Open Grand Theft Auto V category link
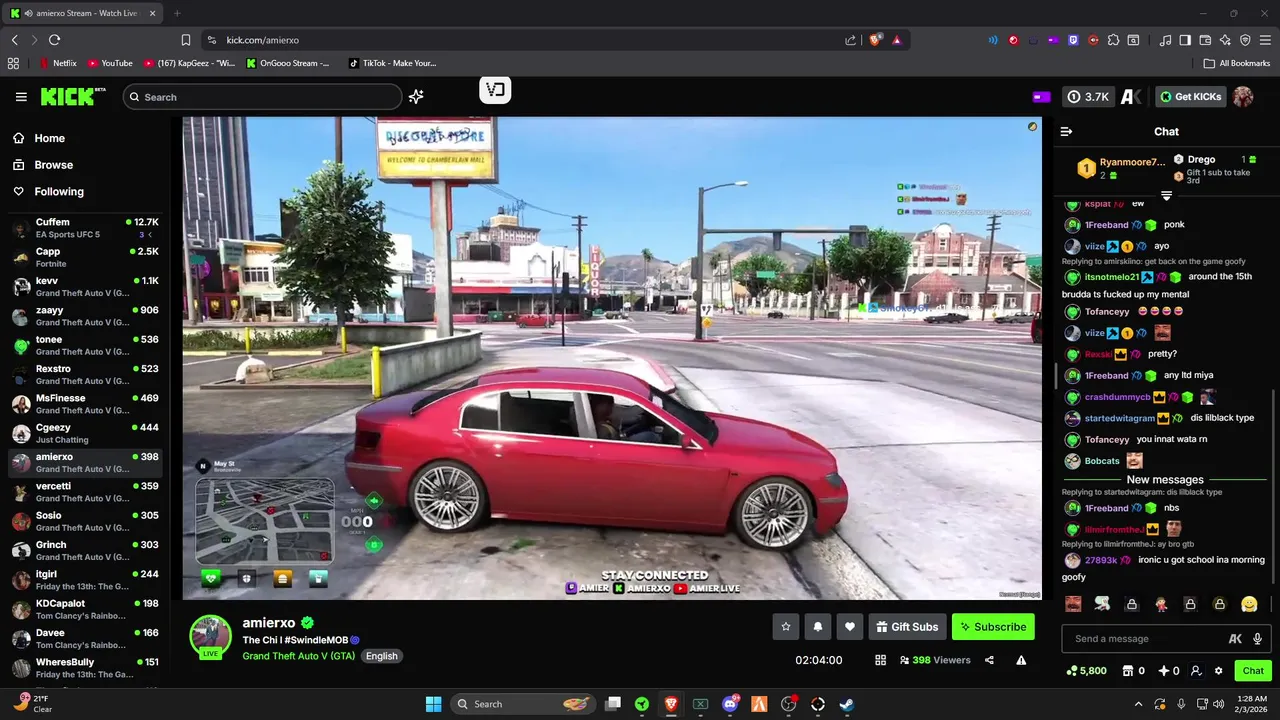The image size is (1280, 720). (298, 656)
